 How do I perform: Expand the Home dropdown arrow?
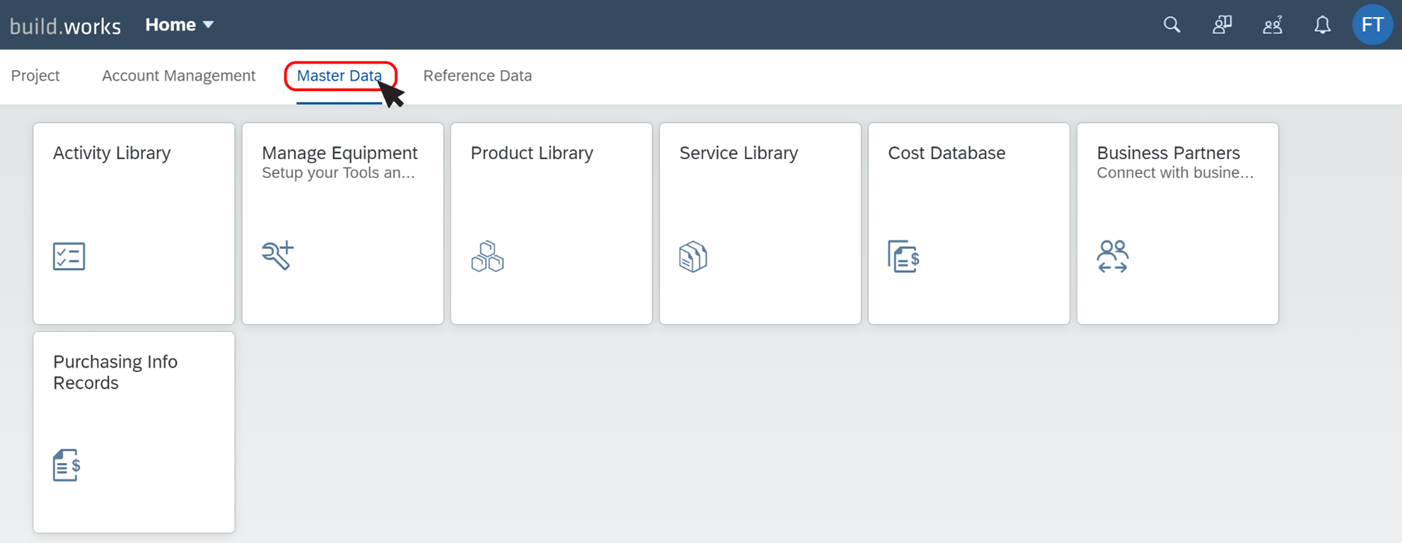pos(208,25)
